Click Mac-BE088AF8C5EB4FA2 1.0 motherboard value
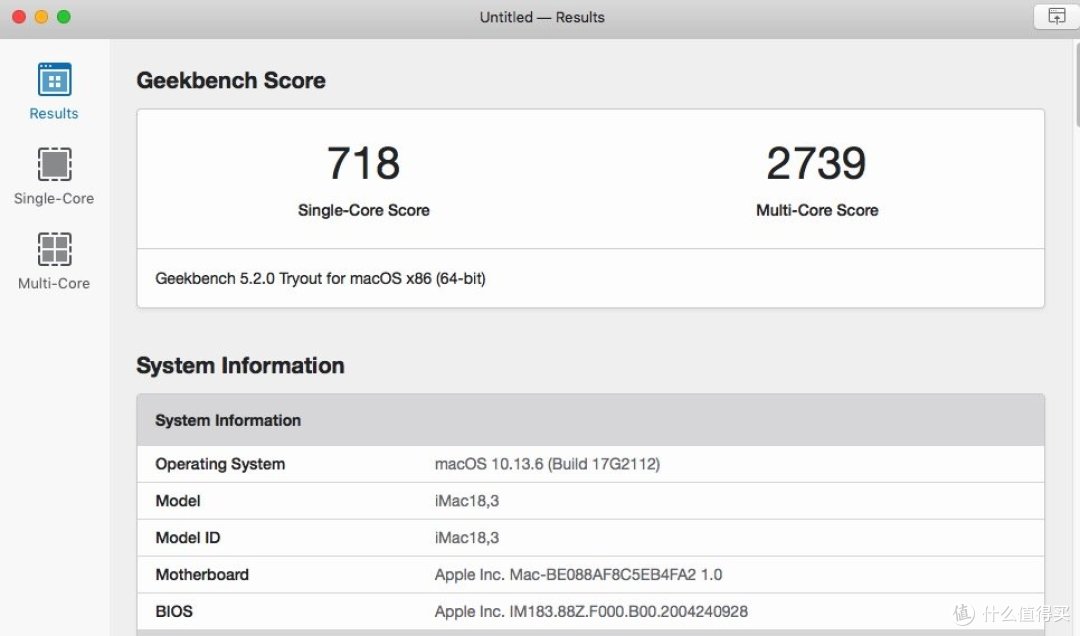 (x=578, y=575)
